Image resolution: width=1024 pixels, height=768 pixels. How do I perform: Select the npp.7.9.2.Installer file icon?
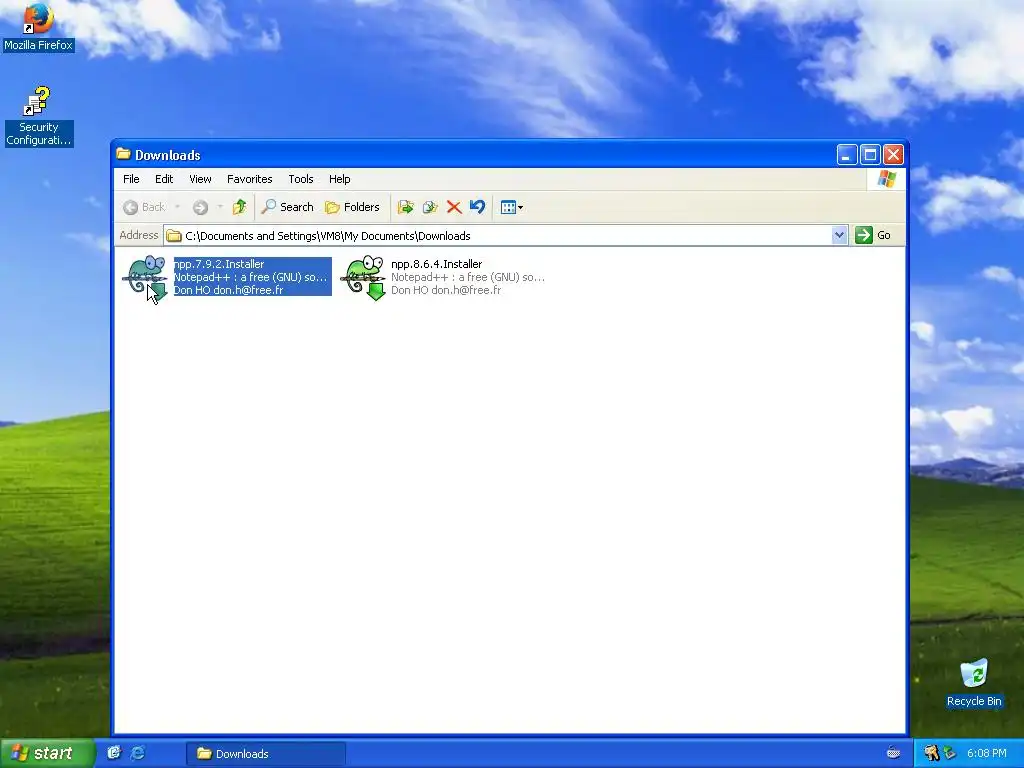tap(145, 278)
